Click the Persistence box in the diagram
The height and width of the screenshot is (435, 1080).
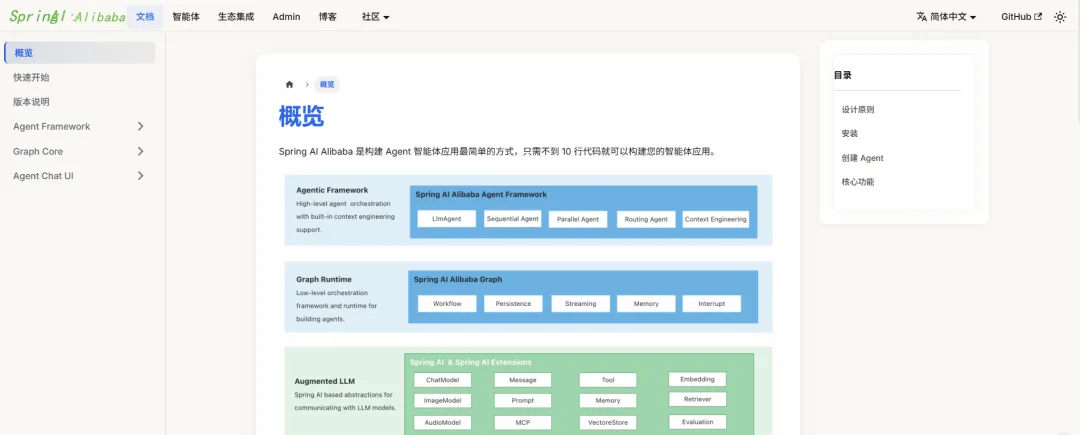click(x=513, y=304)
